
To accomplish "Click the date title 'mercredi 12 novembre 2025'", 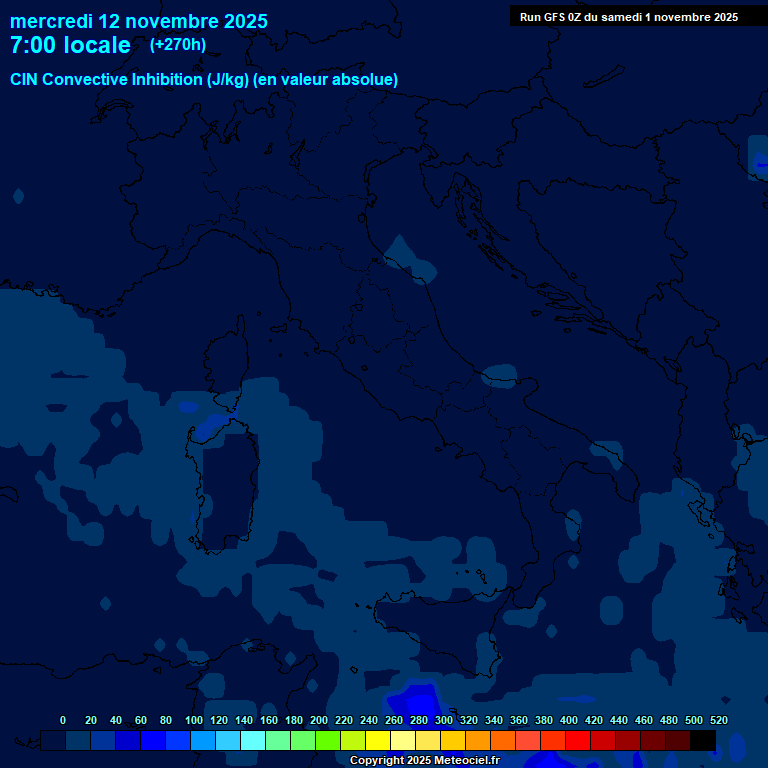I will [x=139, y=21].
